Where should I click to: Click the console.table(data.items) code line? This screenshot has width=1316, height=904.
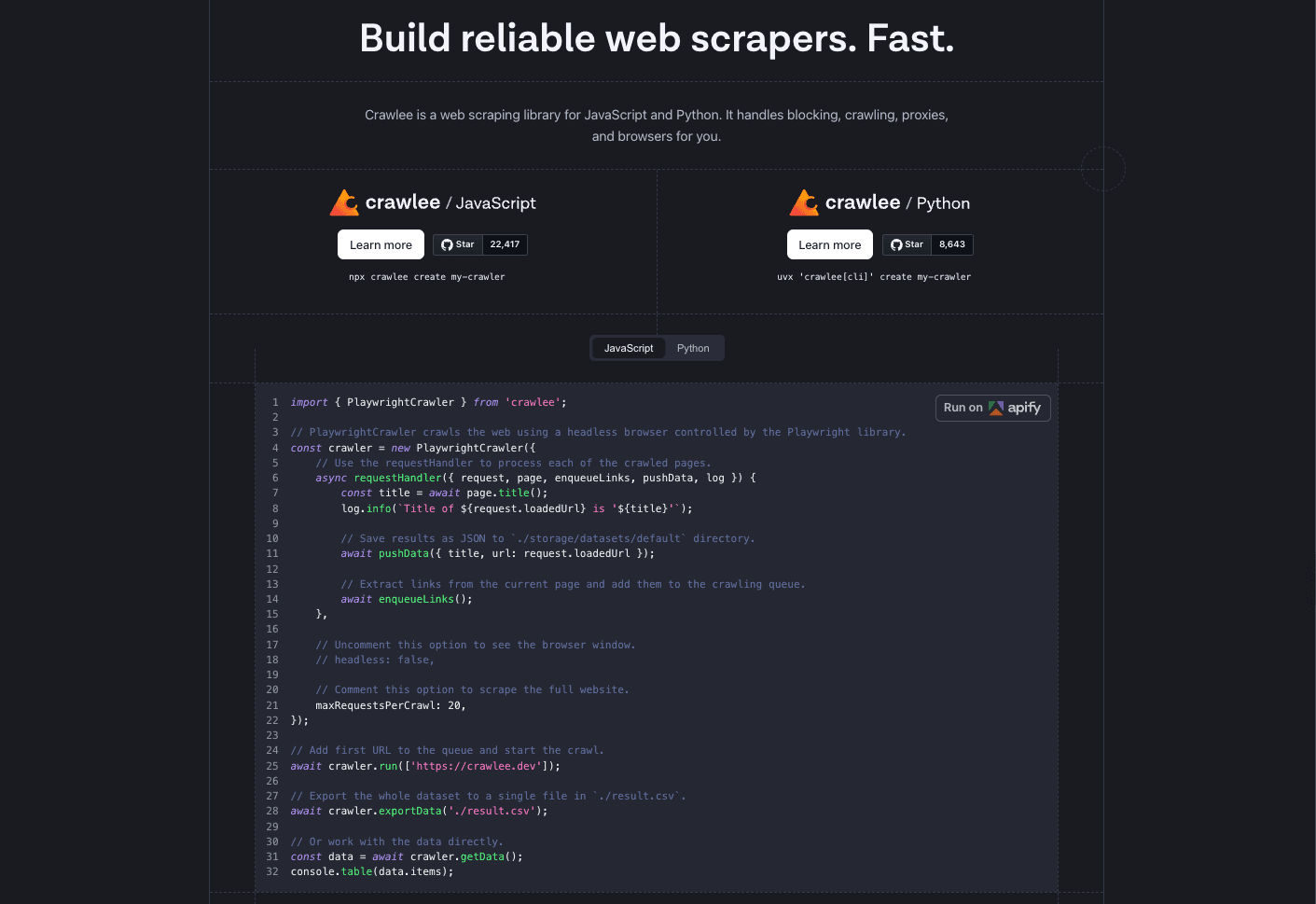pyautogui.click(x=371, y=871)
